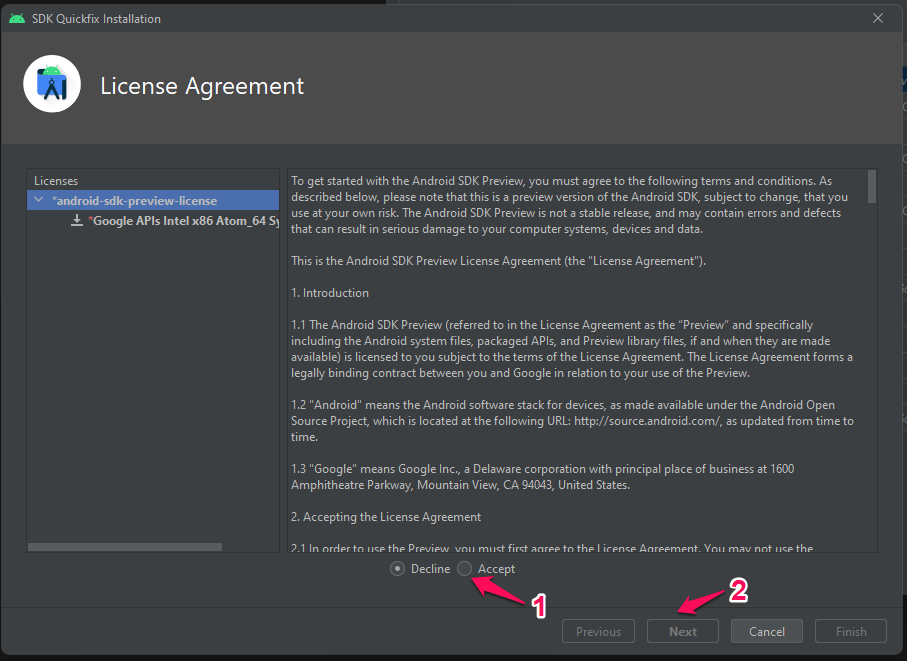Select the Decline radio button
The height and width of the screenshot is (661, 907).
coord(397,568)
